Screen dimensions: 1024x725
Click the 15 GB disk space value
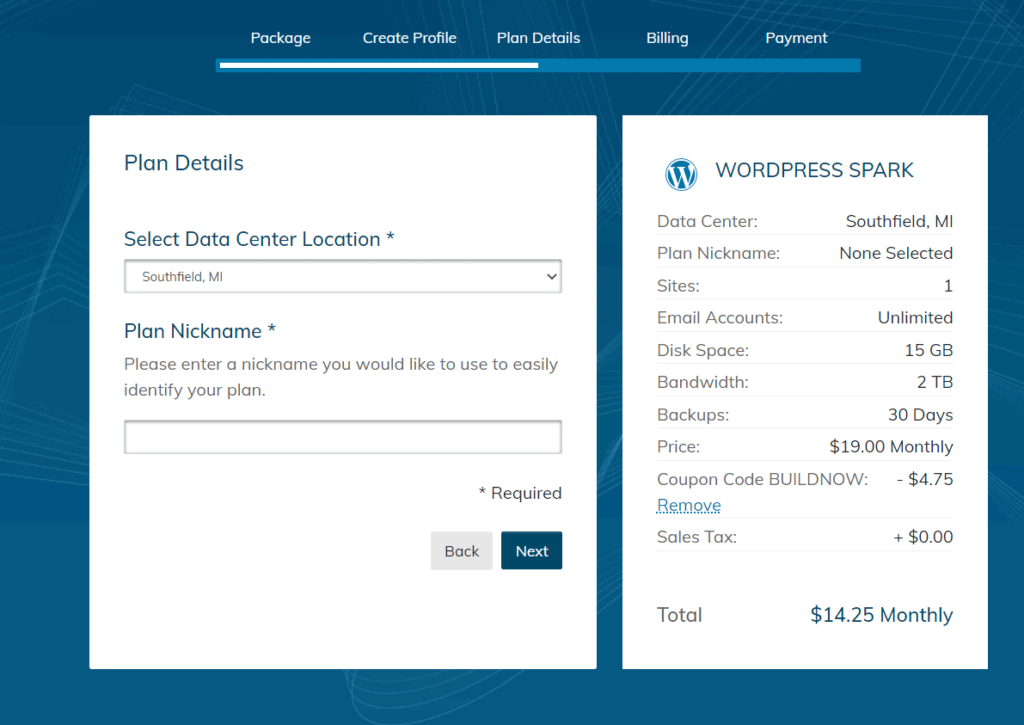(929, 350)
